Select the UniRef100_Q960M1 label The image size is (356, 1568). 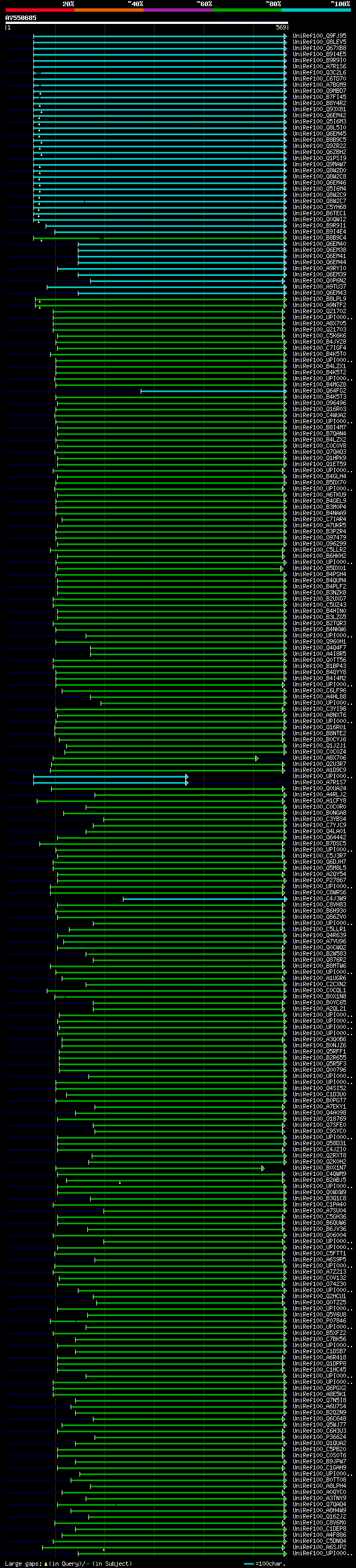[319, 641]
